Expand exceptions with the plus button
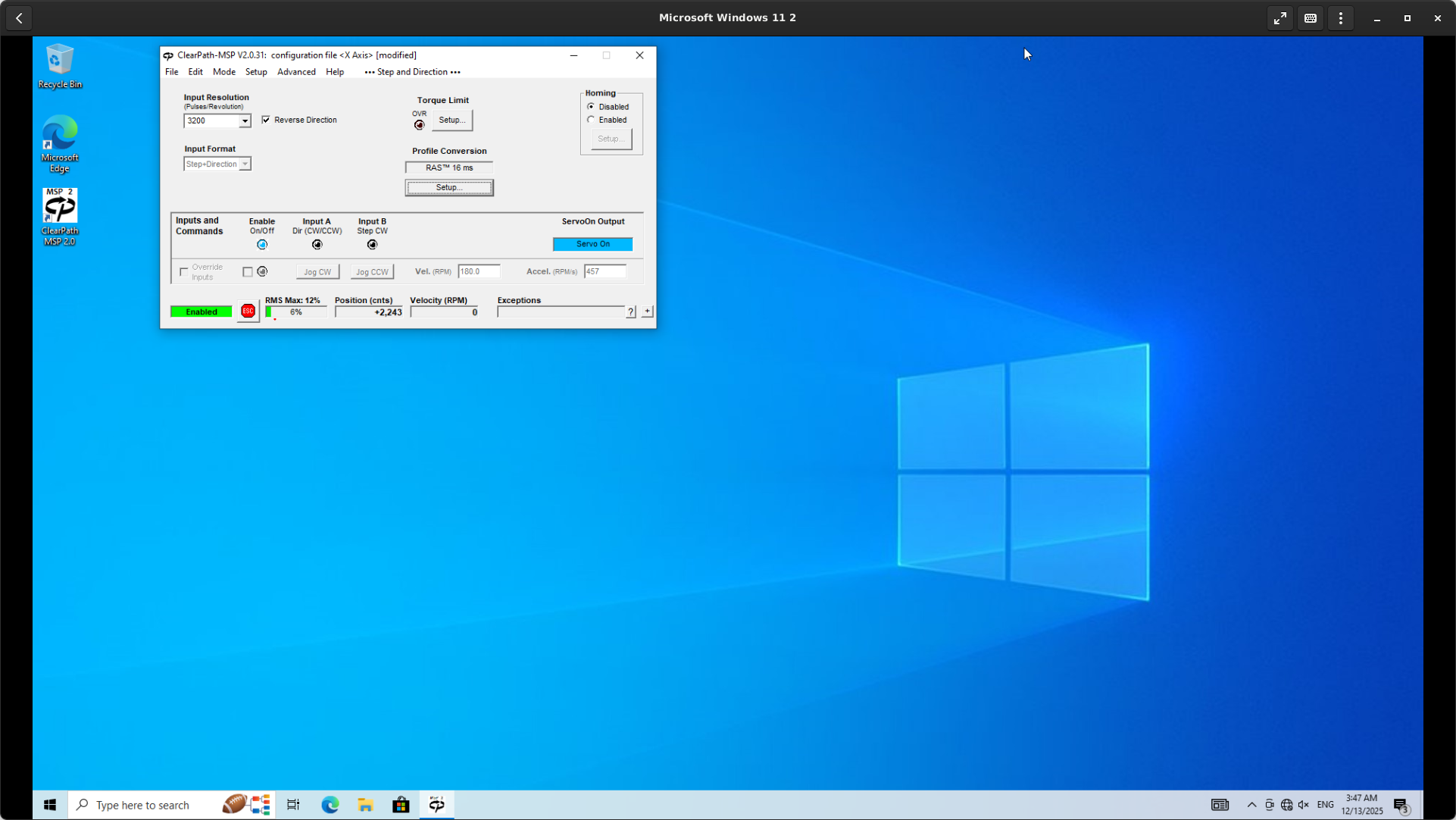The height and width of the screenshot is (820, 1456). pos(647,311)
